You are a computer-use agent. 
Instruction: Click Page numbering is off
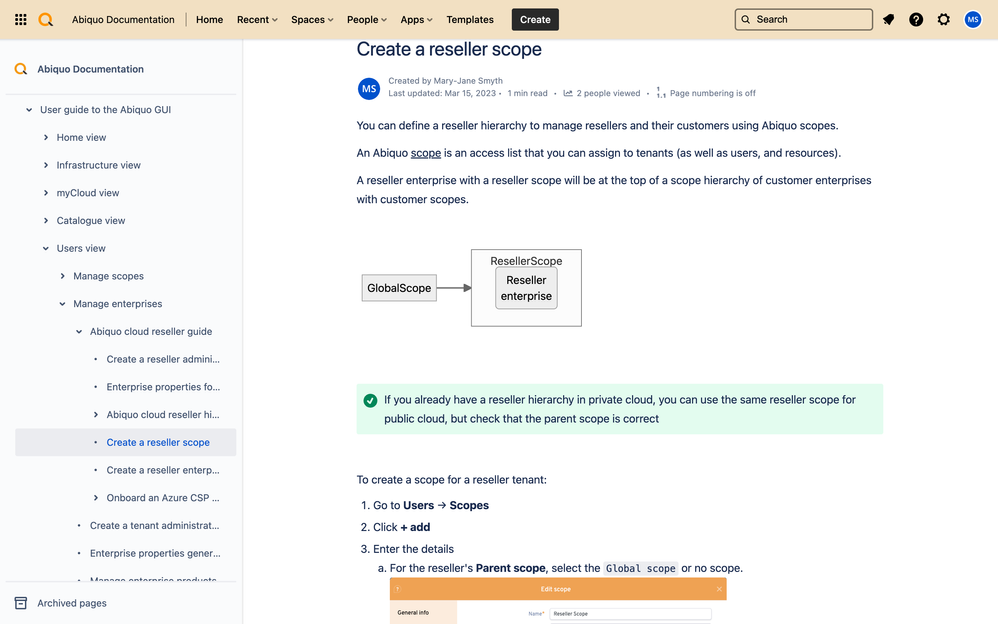712,93
